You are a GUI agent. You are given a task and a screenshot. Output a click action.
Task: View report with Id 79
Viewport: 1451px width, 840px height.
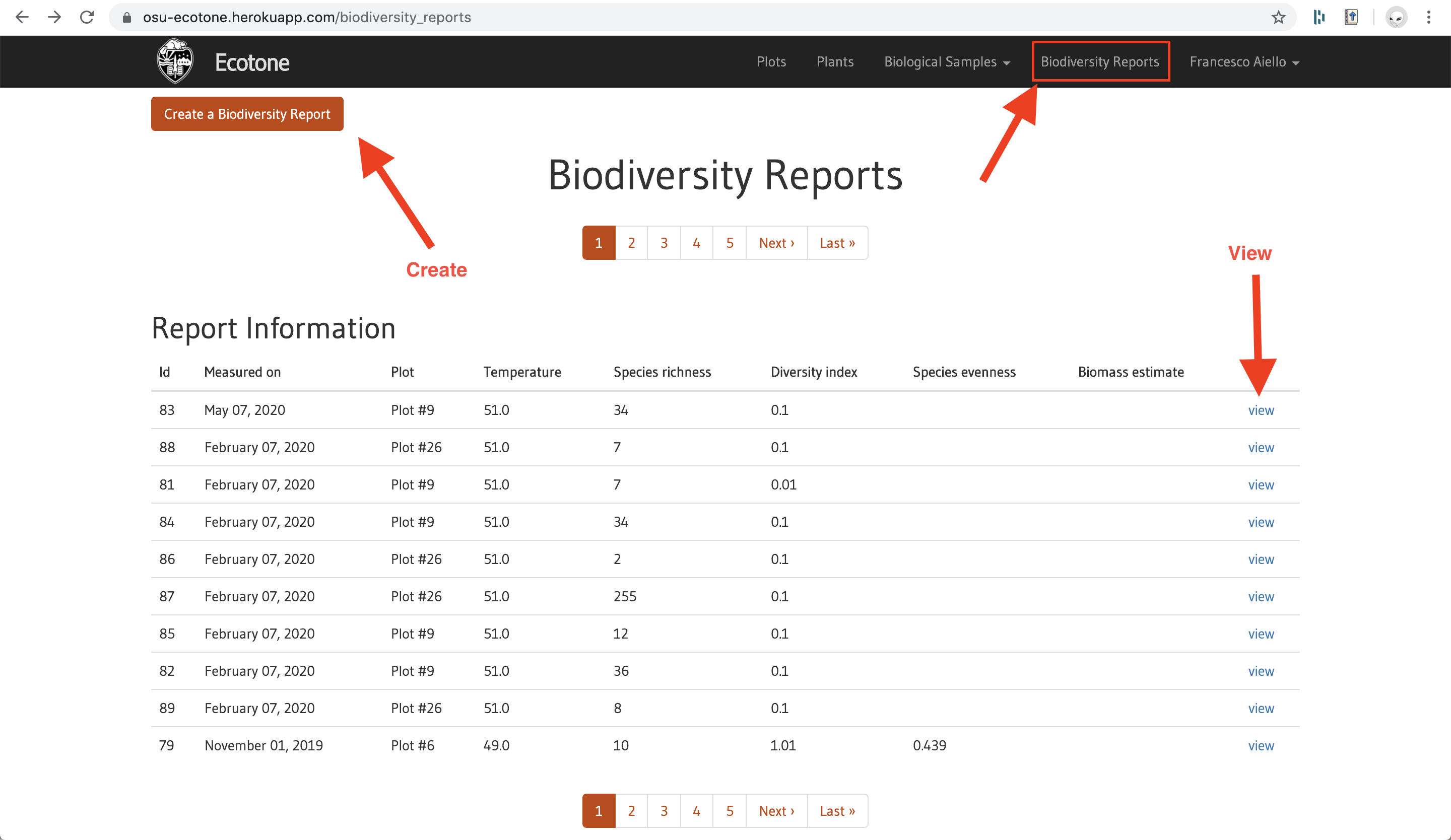click(x=1261, y=746)
